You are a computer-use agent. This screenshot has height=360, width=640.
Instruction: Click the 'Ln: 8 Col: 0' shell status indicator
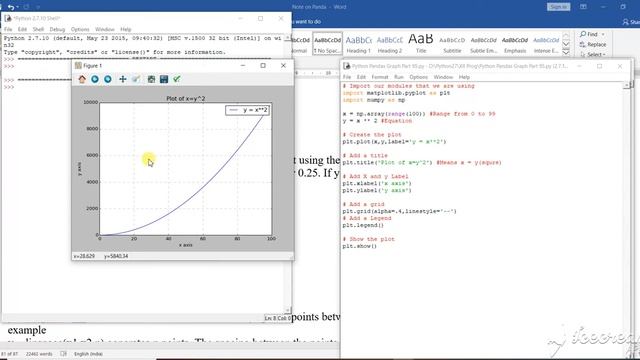point(278,318)
